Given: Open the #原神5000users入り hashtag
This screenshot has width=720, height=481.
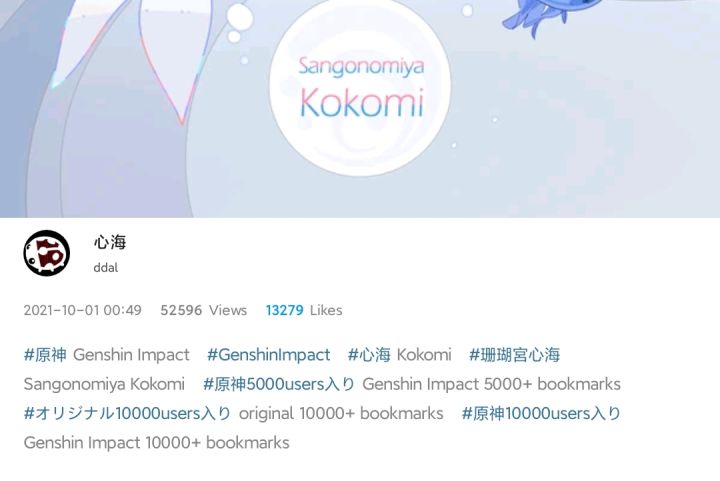Looking at the screenshot, I should tap(279, 384).
